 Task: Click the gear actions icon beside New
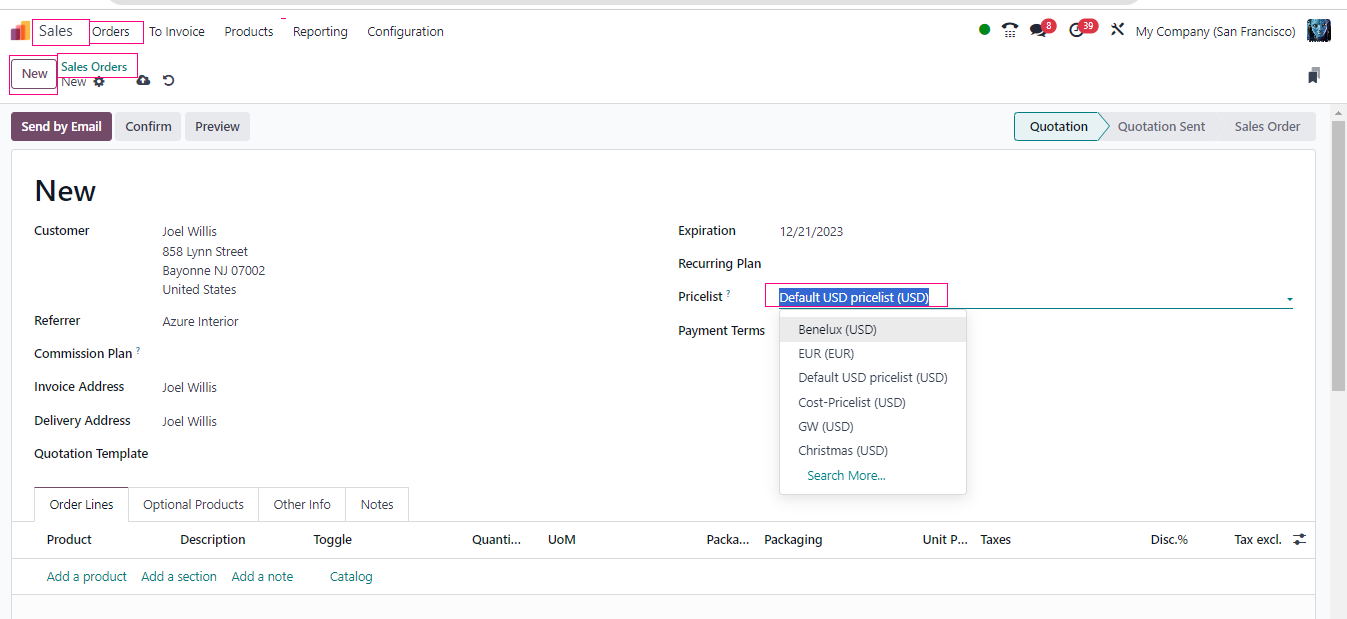tap(99, 82)
